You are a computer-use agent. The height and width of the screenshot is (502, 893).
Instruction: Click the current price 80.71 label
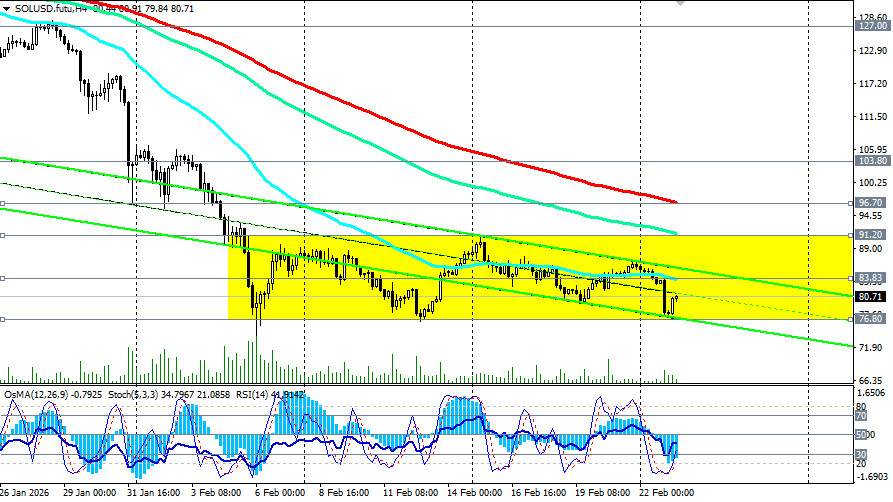coord(872,296)
